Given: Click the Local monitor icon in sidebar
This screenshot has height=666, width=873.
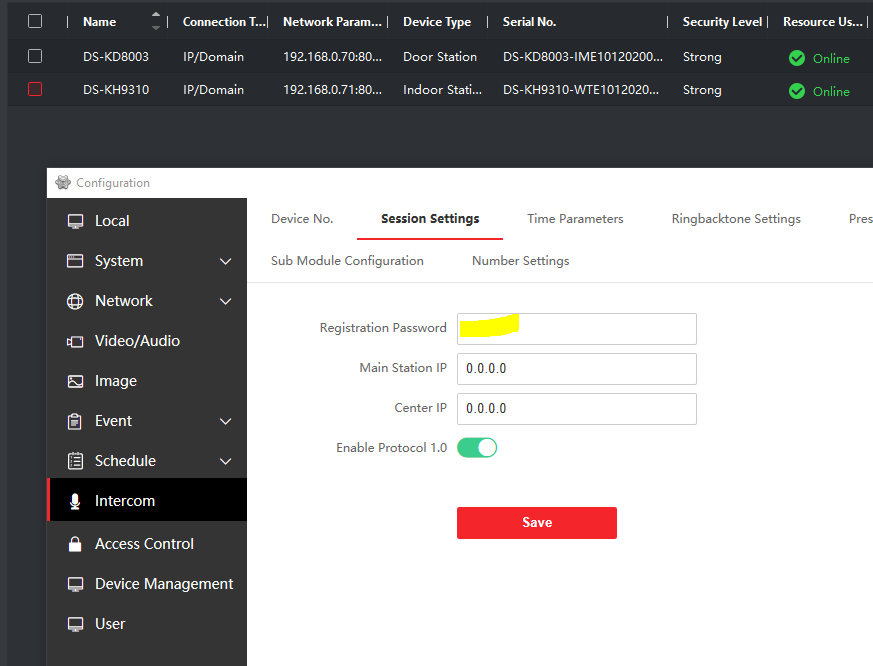Looking at the screenshot, I should (75, 221).
